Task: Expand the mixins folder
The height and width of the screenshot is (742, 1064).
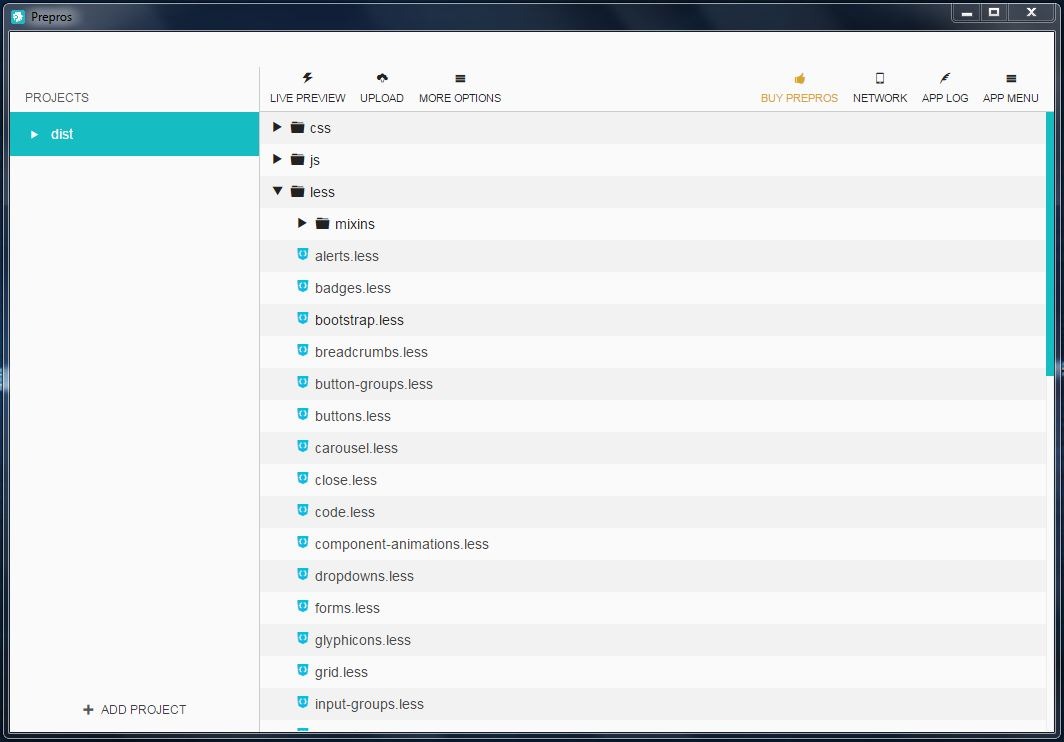Action: click(302, 223)
